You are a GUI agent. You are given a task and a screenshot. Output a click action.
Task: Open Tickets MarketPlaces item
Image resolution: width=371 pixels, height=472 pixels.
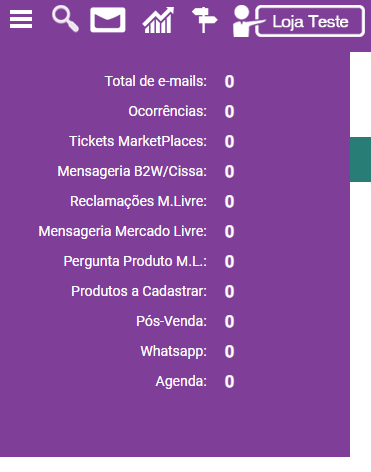click(138, 141)
